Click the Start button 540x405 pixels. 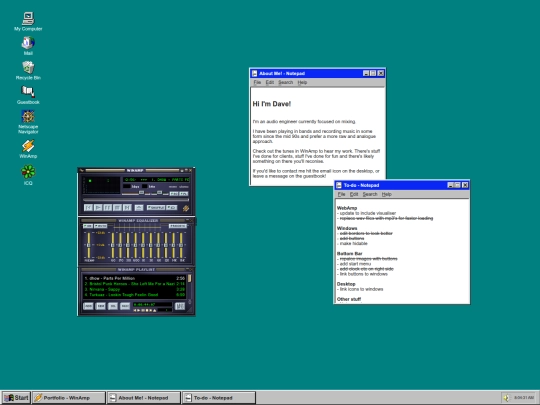tap(16, 398)
